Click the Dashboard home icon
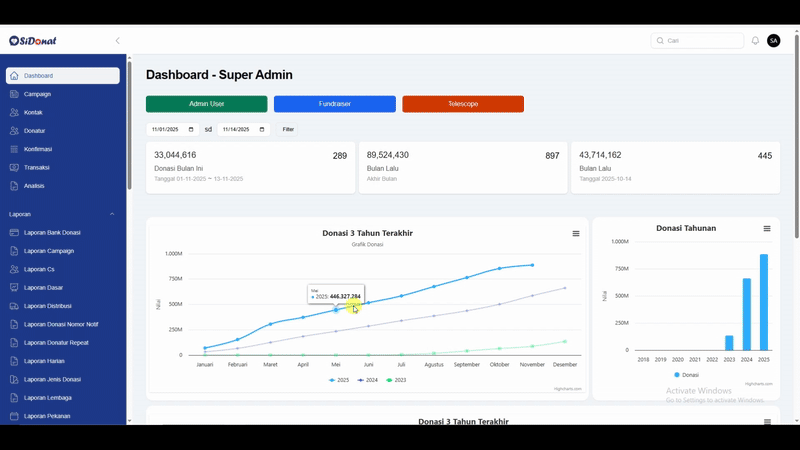Image resolution: width=800 pixels, height=450 pixels. click(14, 76)
